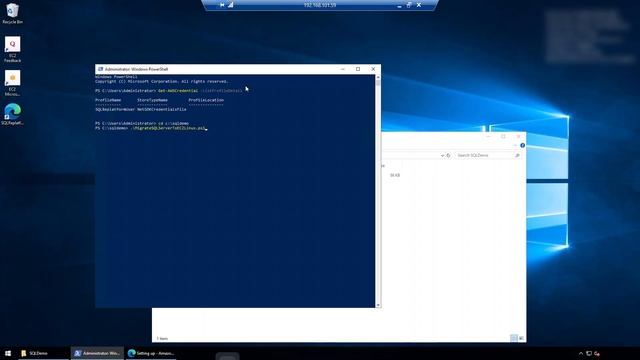
Task: Show hidden system tray icons chevron
Action: pos(581,353)
